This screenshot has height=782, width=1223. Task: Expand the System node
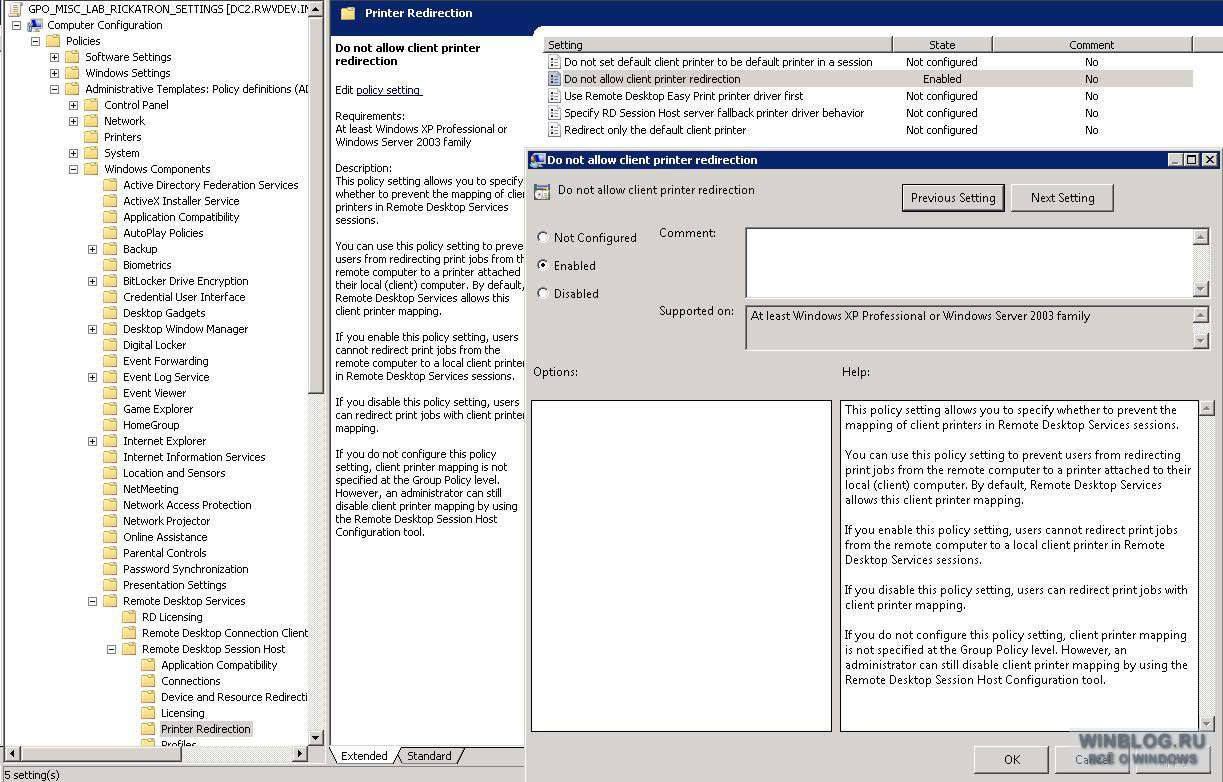pyautogui.click(x=74, y=153)
